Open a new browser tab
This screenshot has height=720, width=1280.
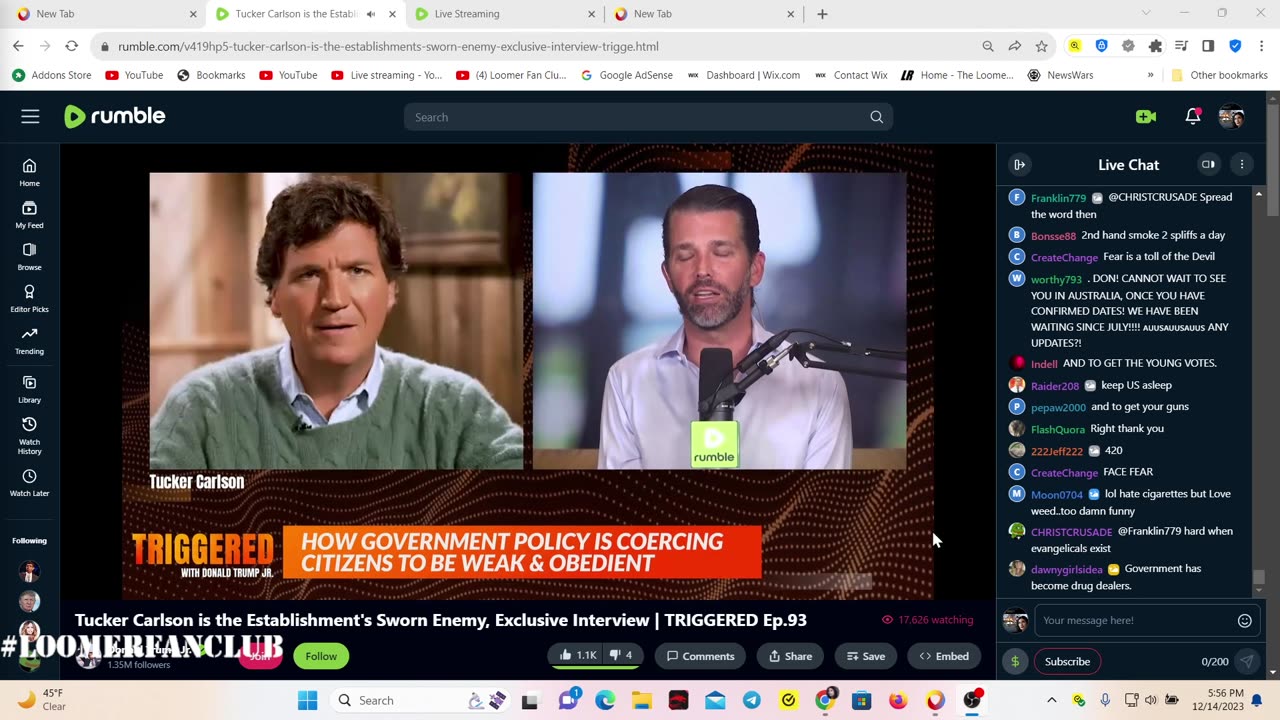coord(822,14)
